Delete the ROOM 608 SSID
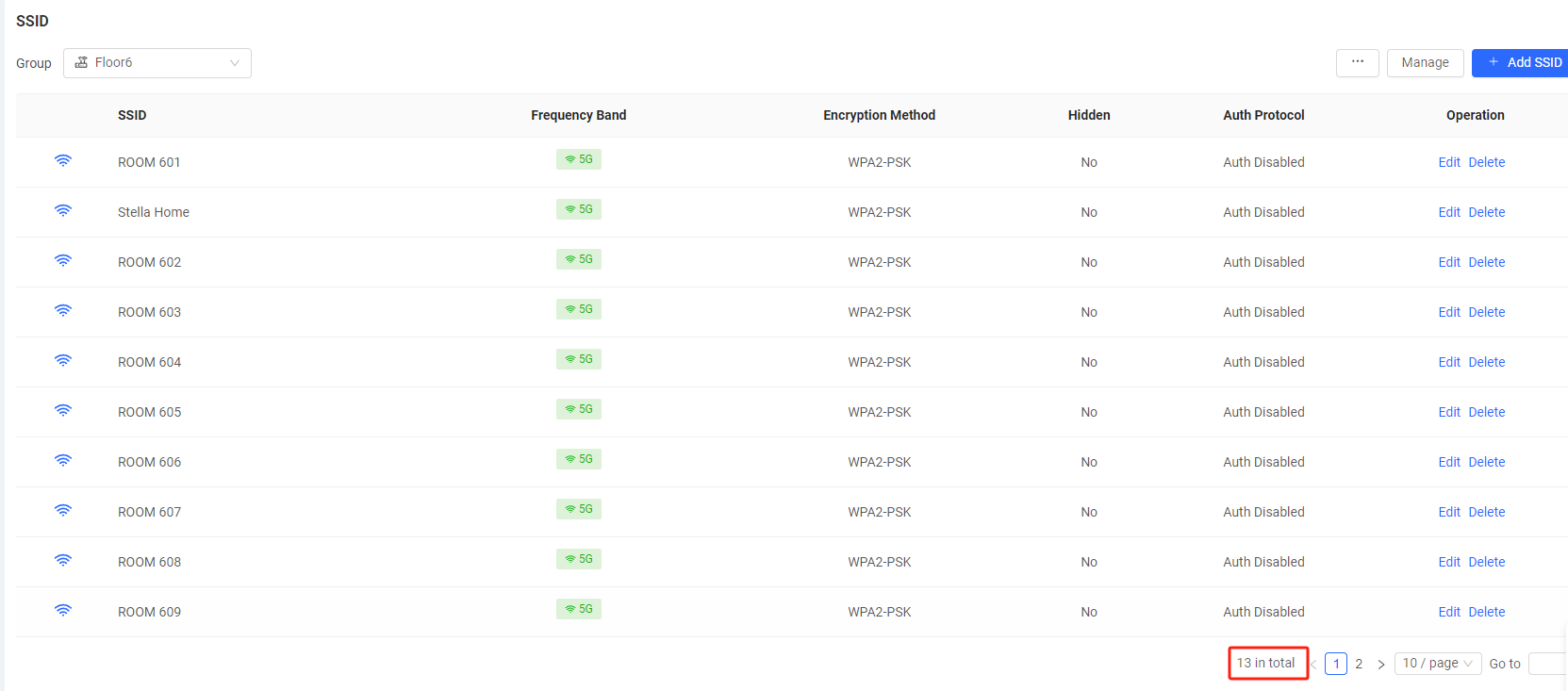This screenshot has height=691, width=1568. click(x=1486, y=562)
